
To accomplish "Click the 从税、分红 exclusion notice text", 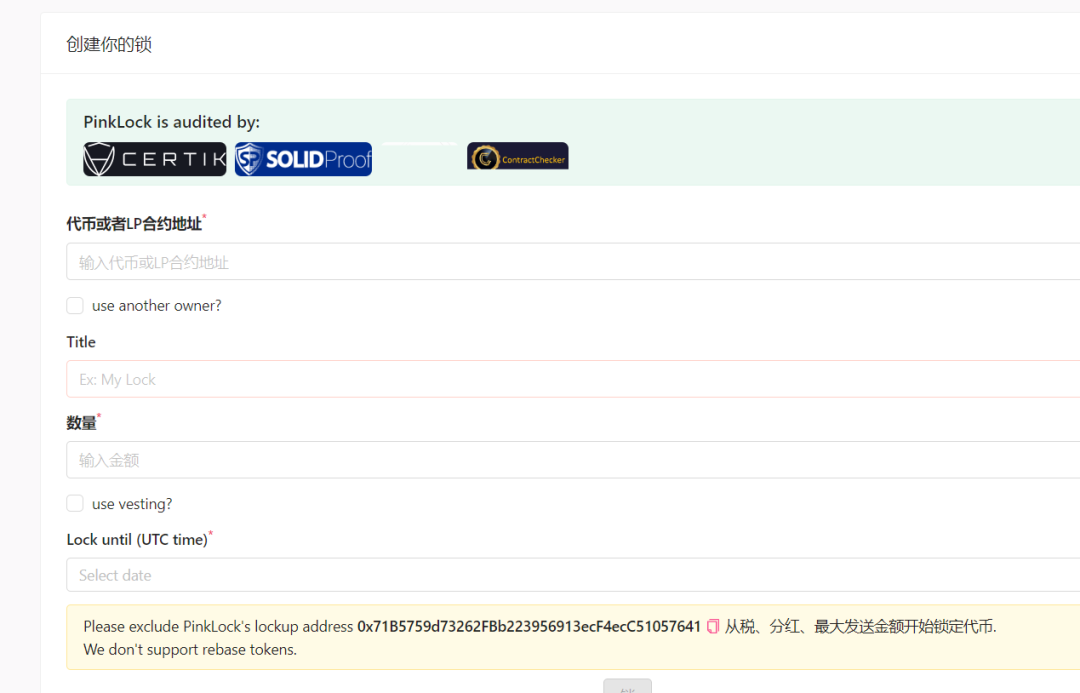I will click(860, 626).
